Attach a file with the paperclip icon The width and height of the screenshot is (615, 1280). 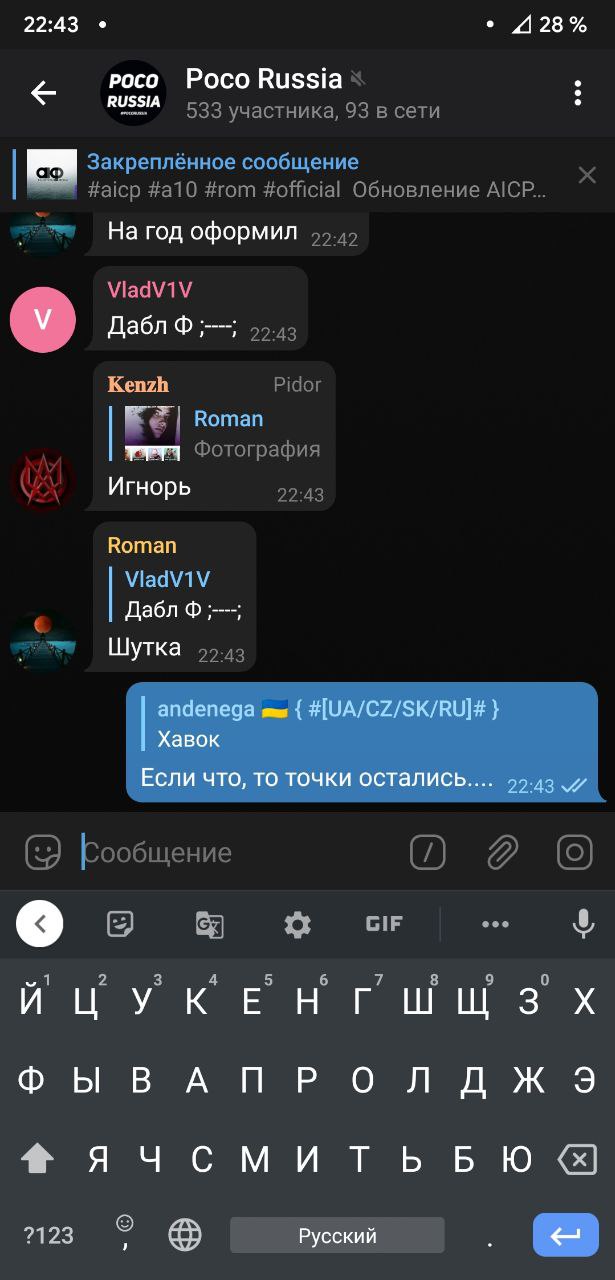tap(502, 852)
